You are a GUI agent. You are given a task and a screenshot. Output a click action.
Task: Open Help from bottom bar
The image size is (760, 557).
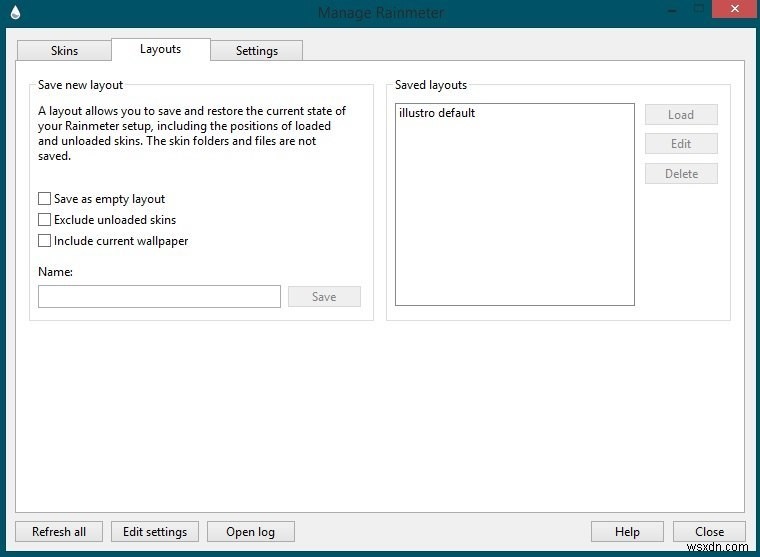point(627,531)
